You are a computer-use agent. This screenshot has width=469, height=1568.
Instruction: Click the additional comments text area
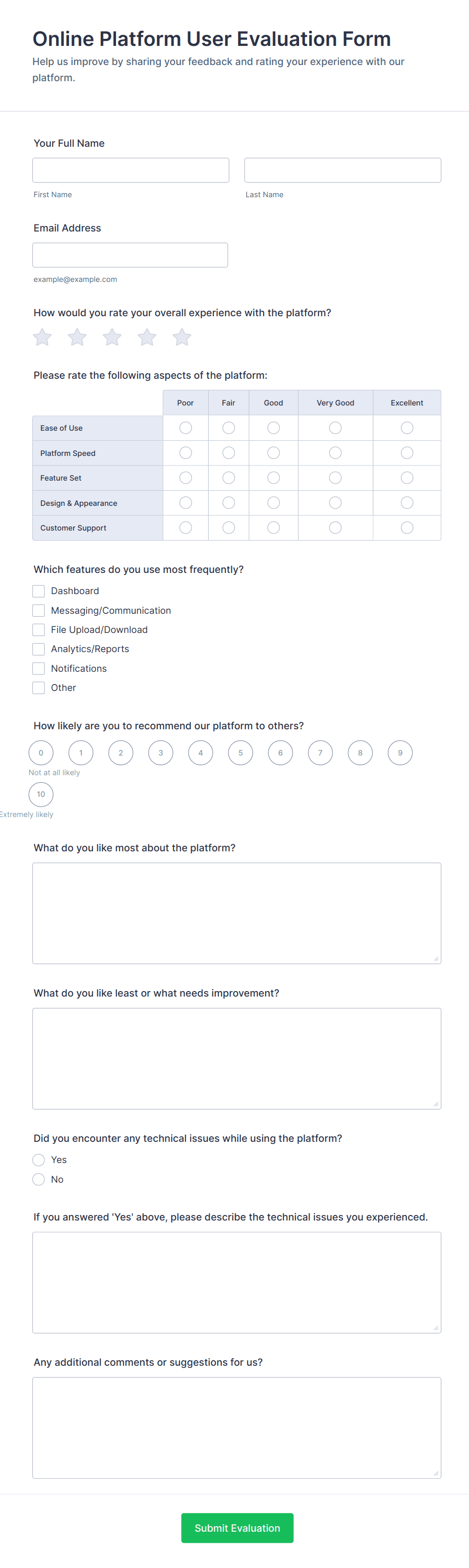tap(237, 1427)
